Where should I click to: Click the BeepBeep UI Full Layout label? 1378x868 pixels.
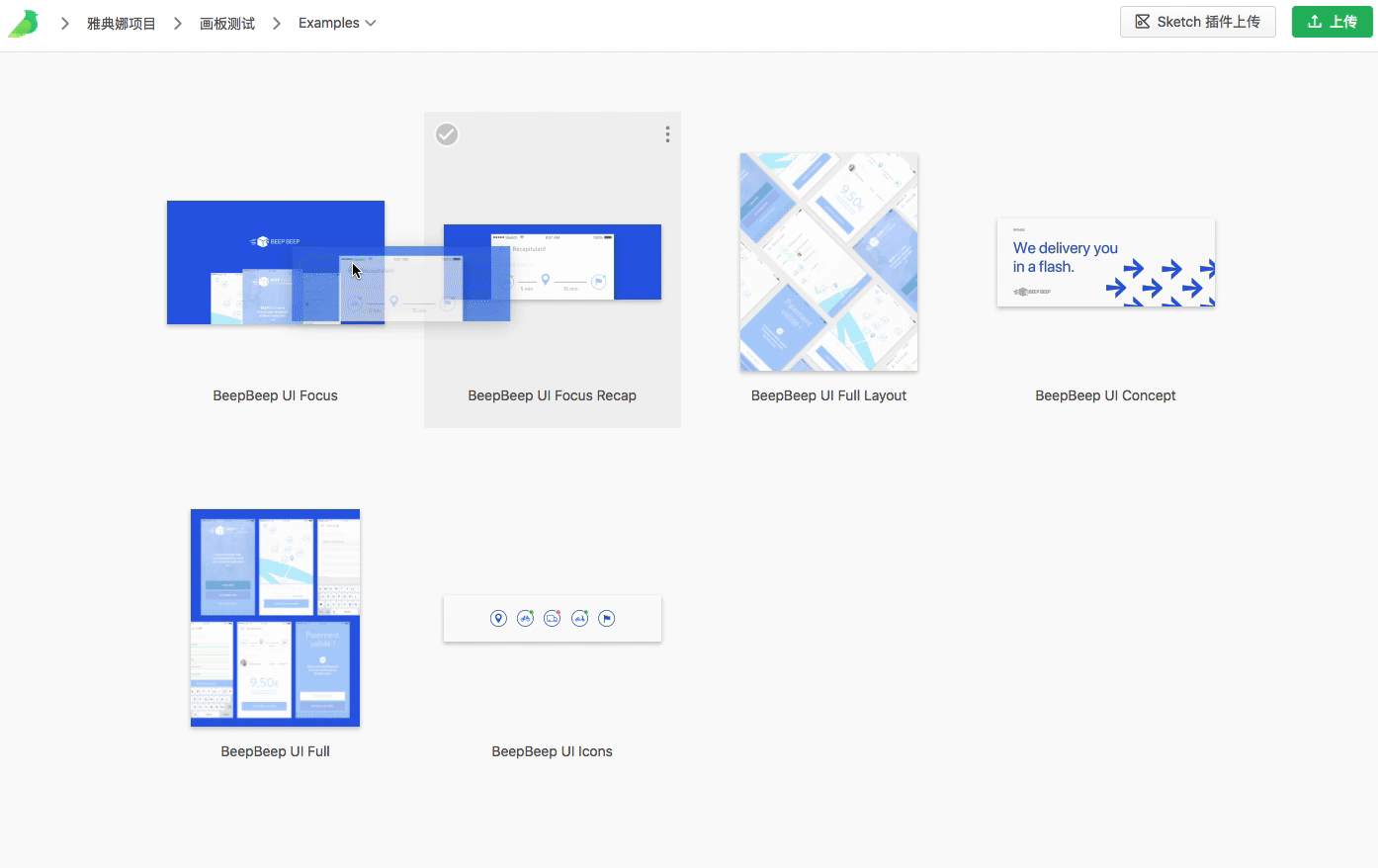coord(828,395)
